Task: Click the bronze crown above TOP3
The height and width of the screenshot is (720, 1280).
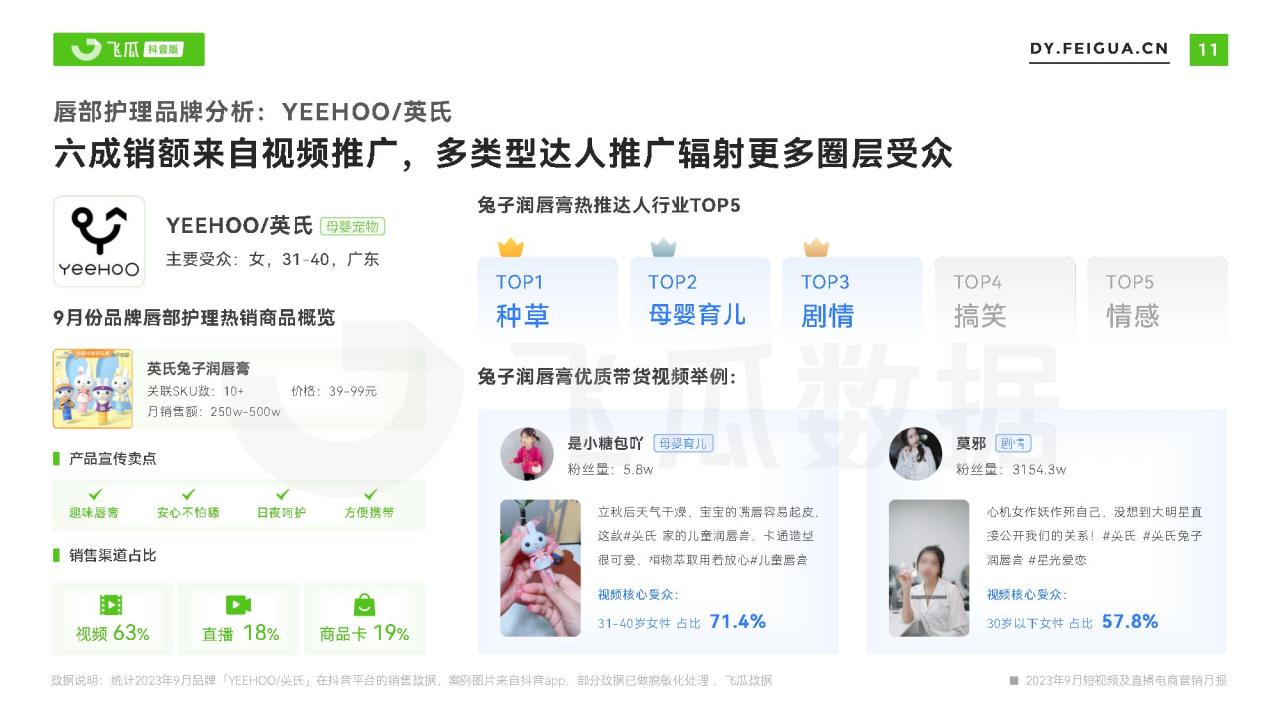Action: [816, 247]
